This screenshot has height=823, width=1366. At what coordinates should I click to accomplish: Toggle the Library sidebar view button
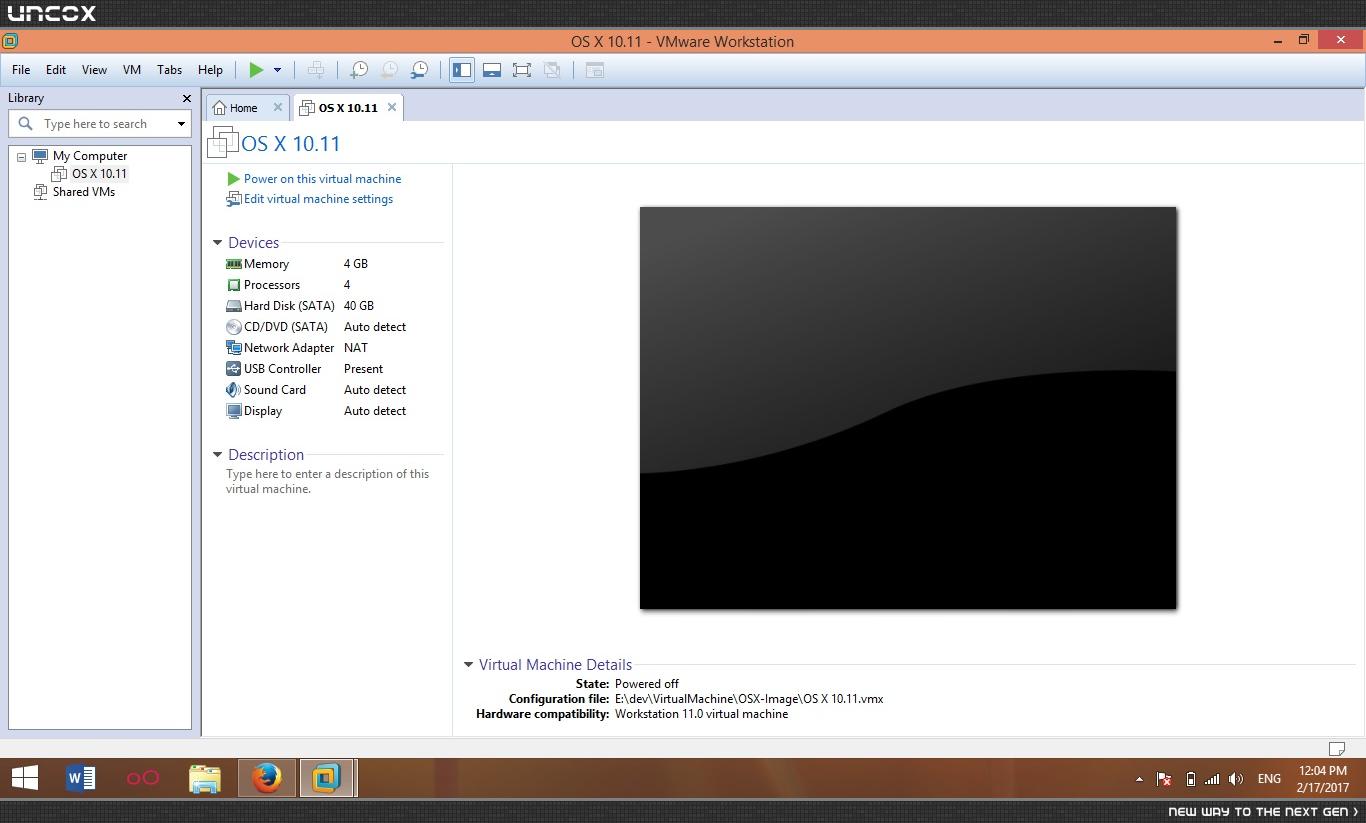(x=462, y=70)
